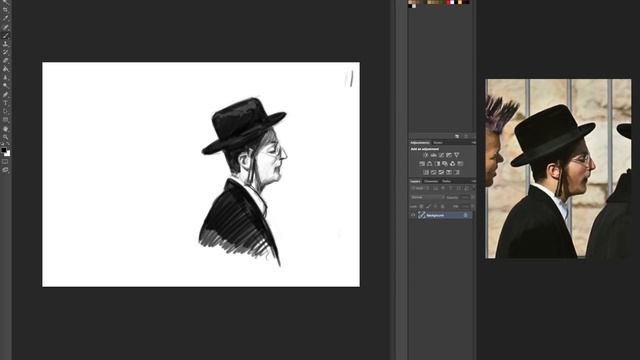Select the Healing Brush tool
640x360 pixels.
coord(5,27)
